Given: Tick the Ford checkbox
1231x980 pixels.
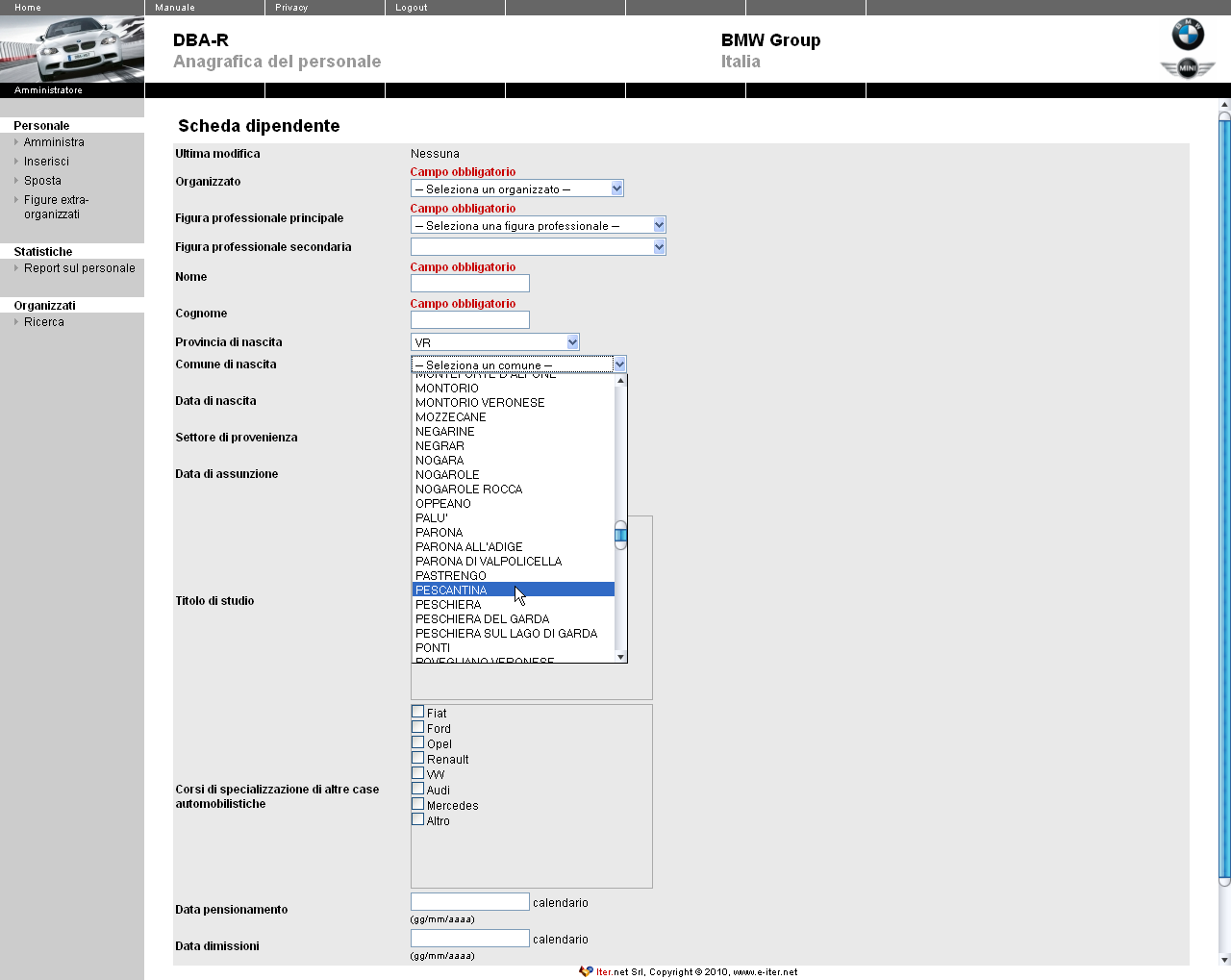Looking at the screenshot, I should point(417,727).
